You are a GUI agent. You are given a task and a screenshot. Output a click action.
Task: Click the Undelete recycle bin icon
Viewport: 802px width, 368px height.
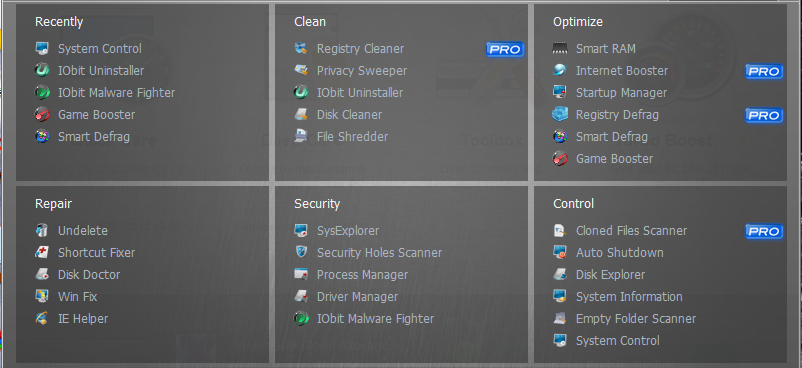coord(42,230)
